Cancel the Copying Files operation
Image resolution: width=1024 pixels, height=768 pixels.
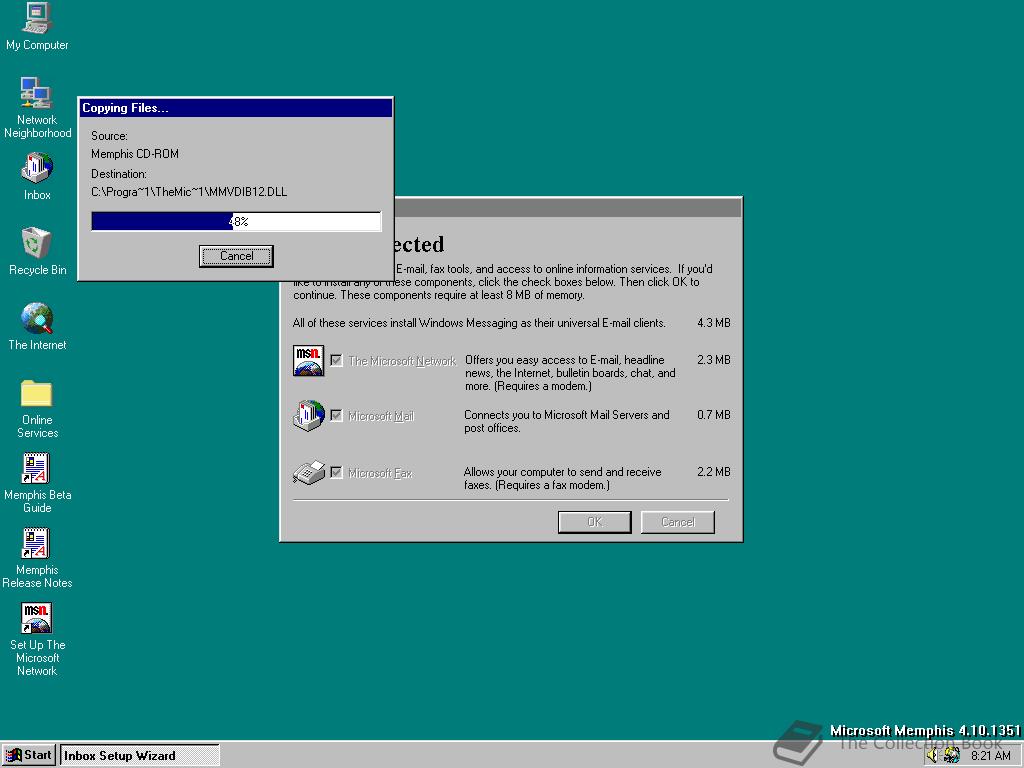coord(236,256)
